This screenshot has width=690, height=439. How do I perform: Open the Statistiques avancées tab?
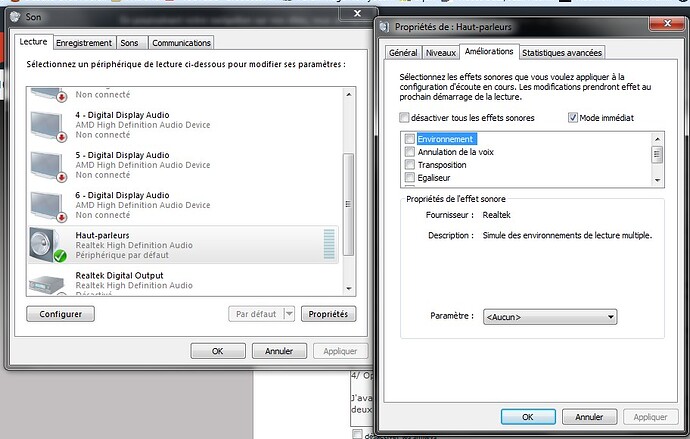tap(561, 52)
